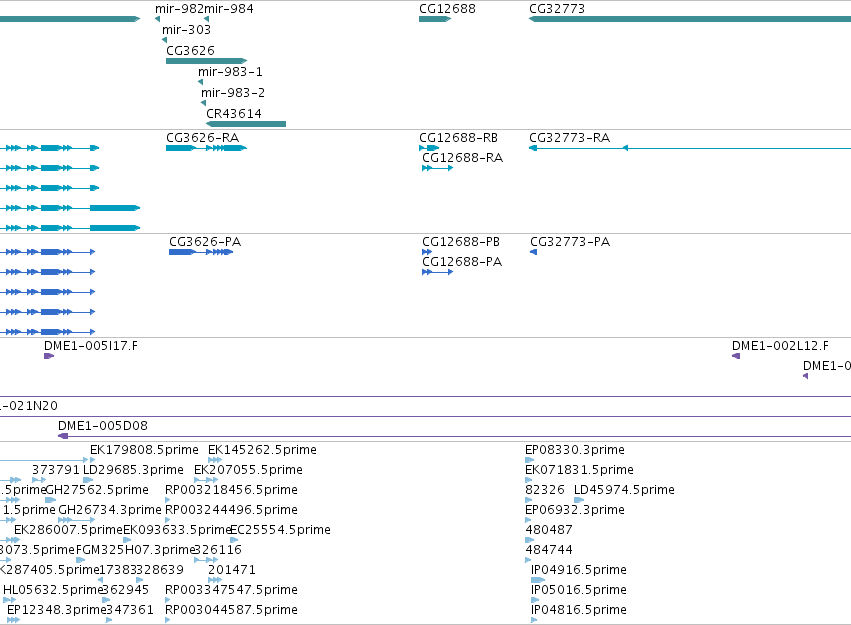The image size is (851, 625).
Task: Click the DME1-005I17.F purple marker
Action: [49, 356]
